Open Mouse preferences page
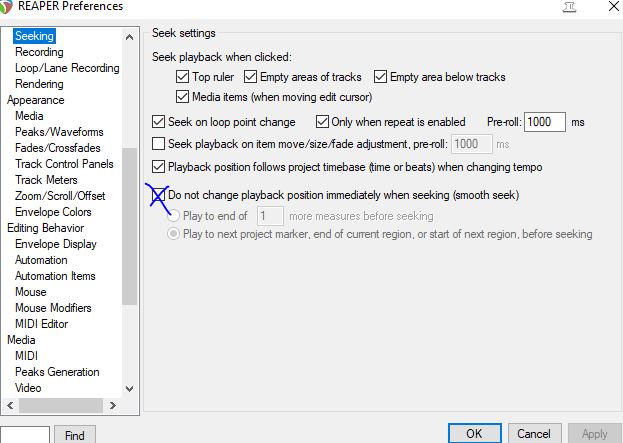Image resolution: width=623 pixels, height=443 pixels. click(31, 292)
